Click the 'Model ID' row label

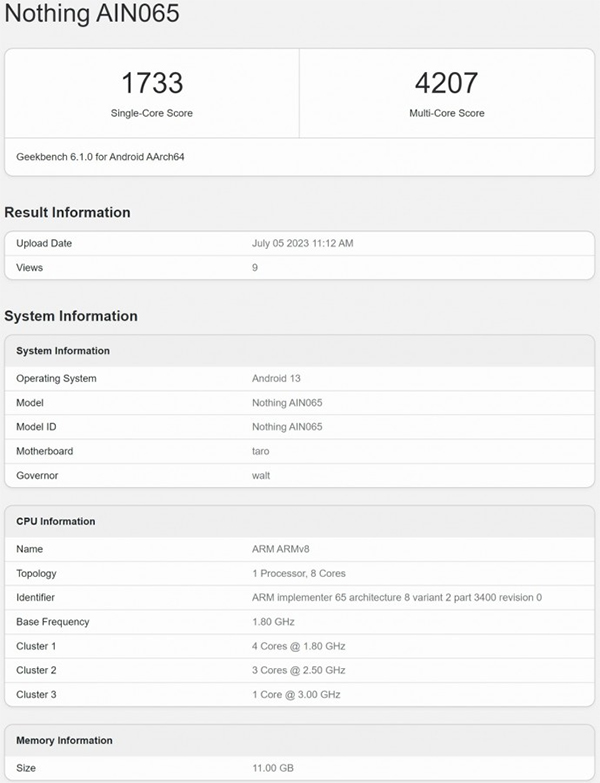point(36,427)
